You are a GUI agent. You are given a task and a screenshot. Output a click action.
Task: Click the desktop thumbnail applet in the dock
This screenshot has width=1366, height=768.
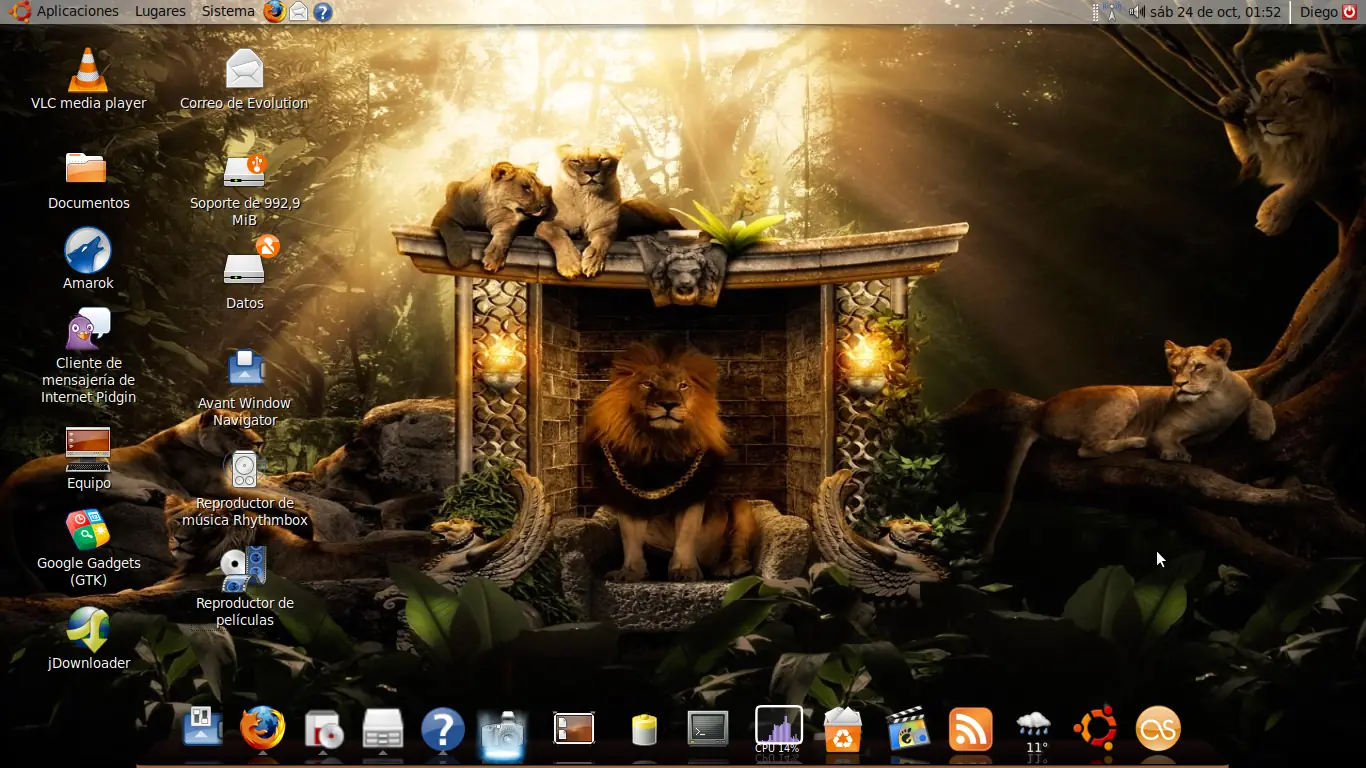click(x=574, y=728)
